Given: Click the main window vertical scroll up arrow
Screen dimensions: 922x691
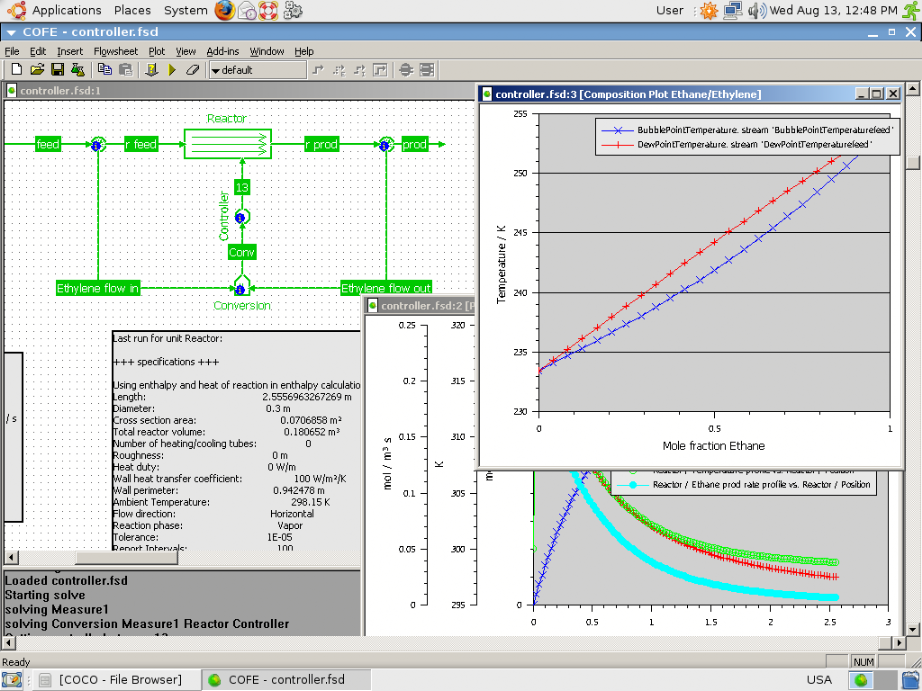Looking at the screenshot, I should (x=912, y=89).
